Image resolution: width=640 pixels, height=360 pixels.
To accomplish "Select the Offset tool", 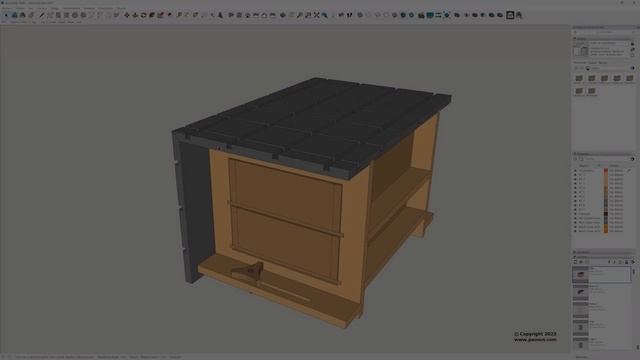I will [x=169, y=15].
